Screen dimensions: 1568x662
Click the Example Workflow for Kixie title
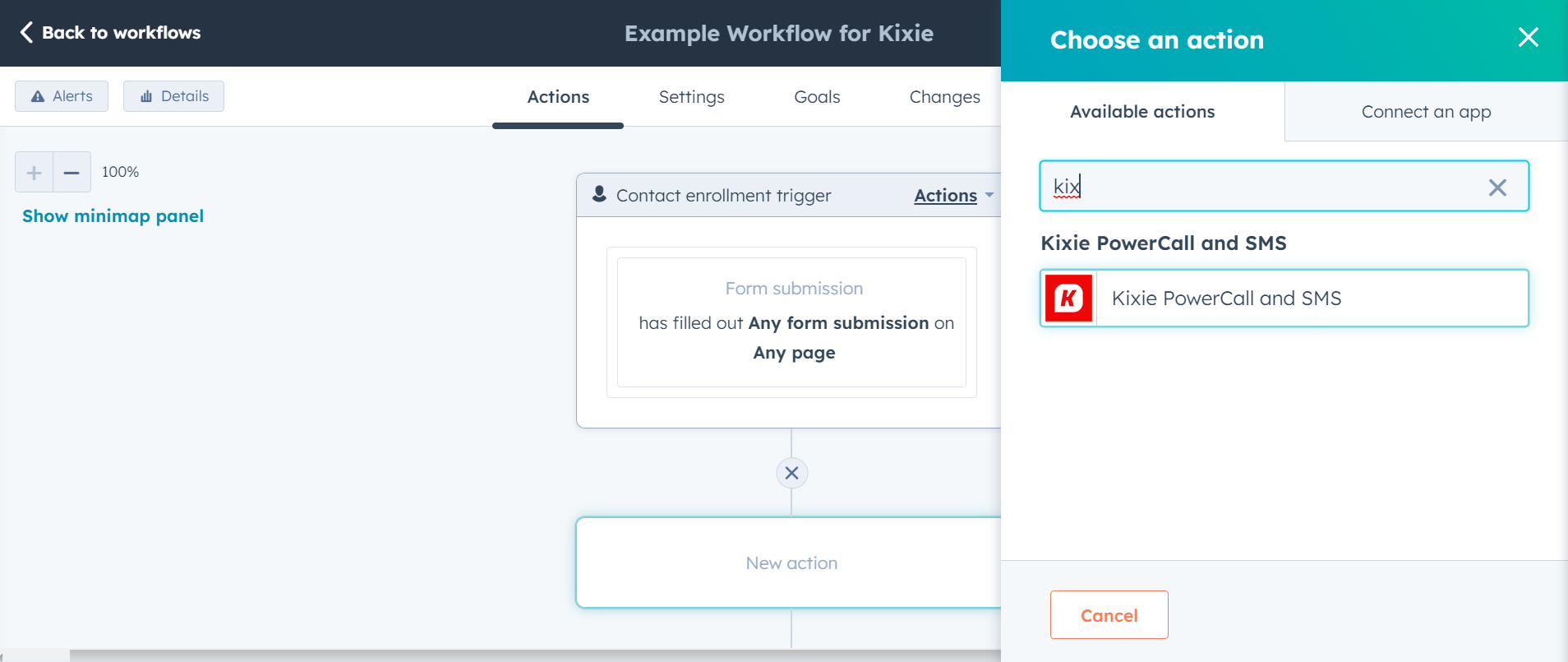coord(779,33)
